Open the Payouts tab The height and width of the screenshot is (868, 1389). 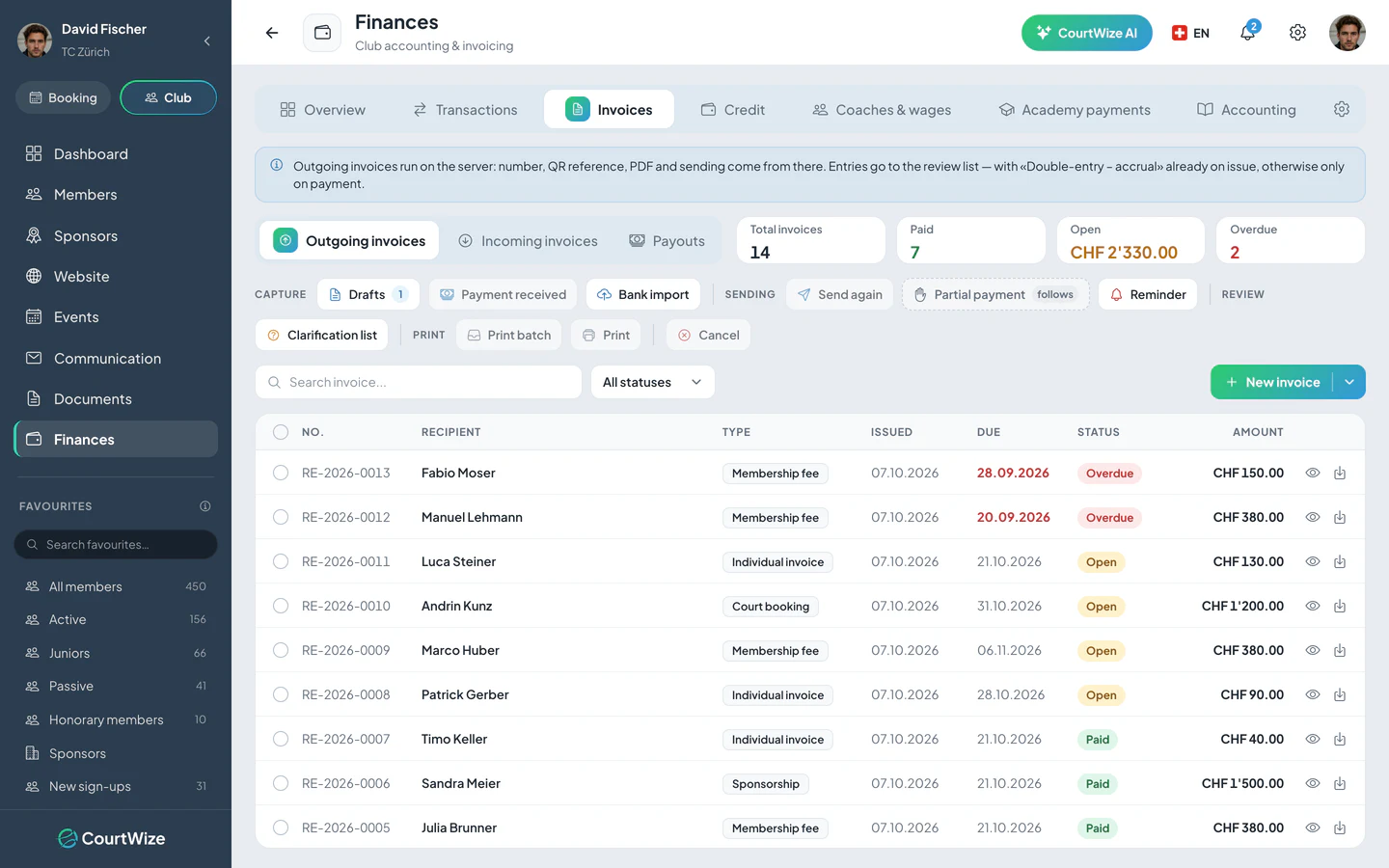click(667, 241)
